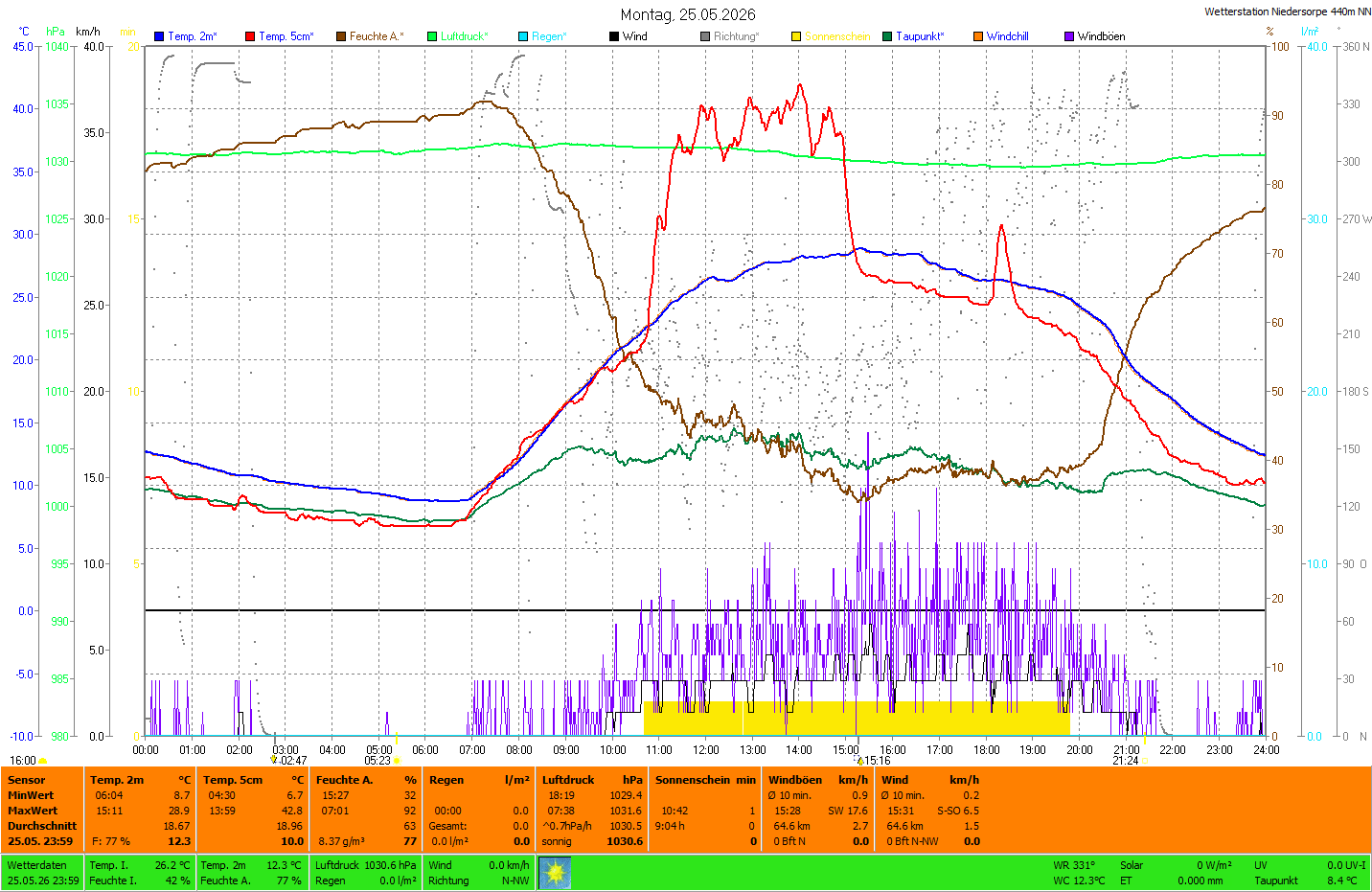Click the windchill reading "WC 12.3°C"

(x=1079, y=881)
